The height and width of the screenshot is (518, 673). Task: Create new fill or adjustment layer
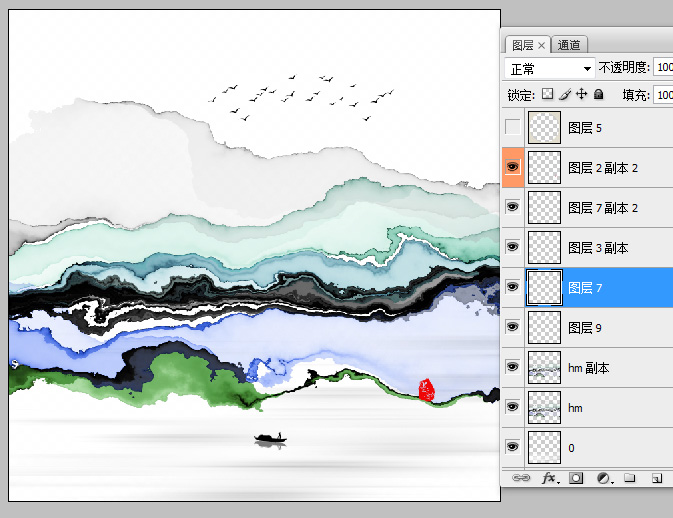pyautogui.click(x=604, y=478)
